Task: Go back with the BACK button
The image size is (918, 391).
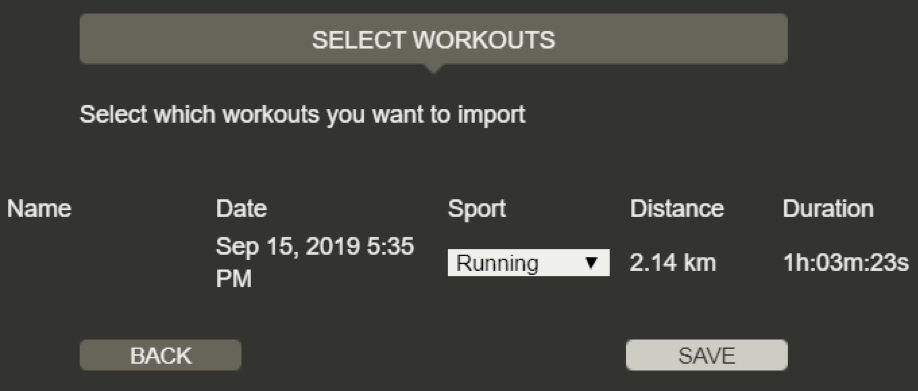Action: pos(160,355)
